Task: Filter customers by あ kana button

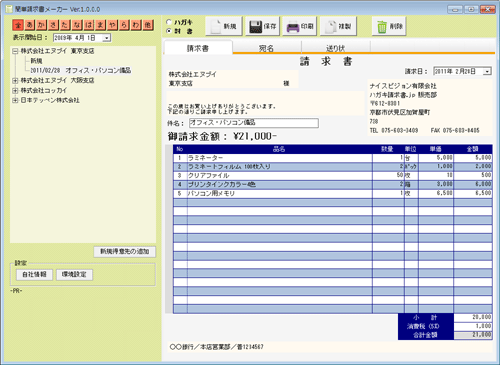Action: tap(30, 25)
